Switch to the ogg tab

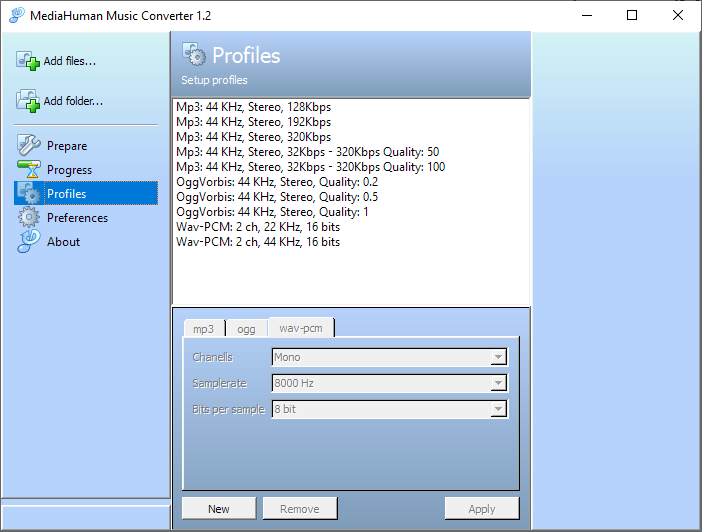[x=246, y=328]
